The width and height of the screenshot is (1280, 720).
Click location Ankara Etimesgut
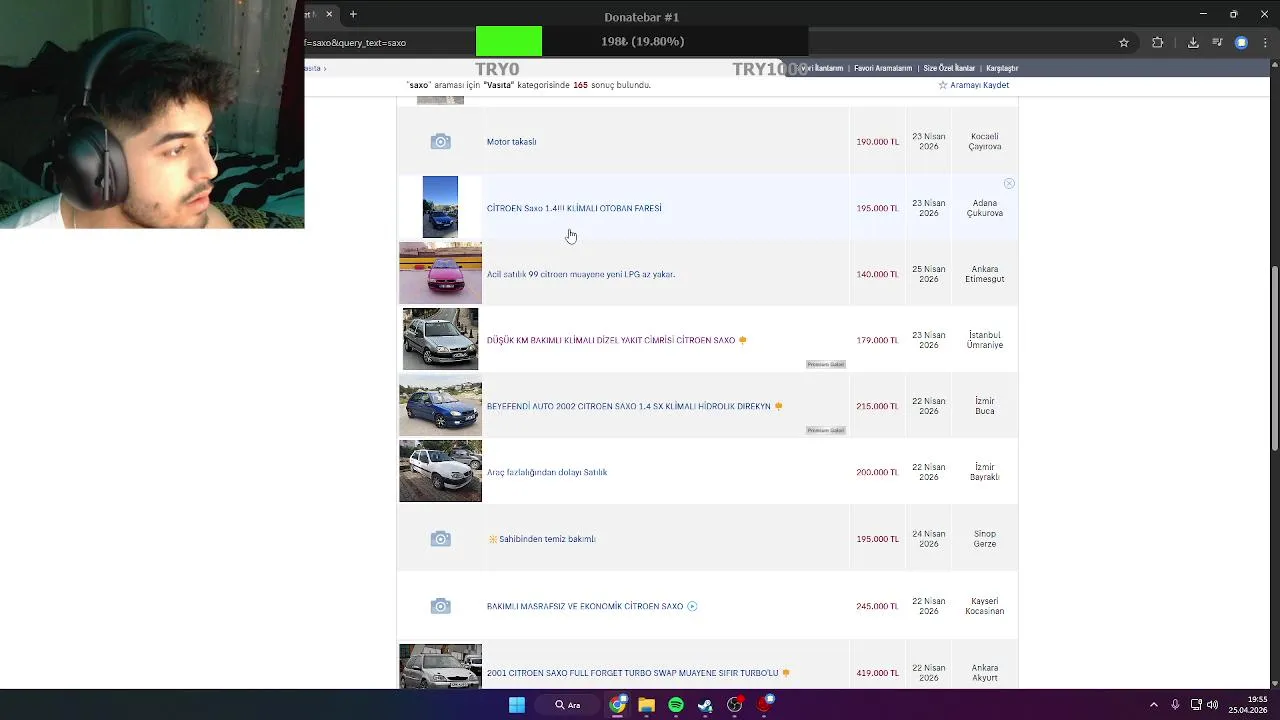[985, 274]
